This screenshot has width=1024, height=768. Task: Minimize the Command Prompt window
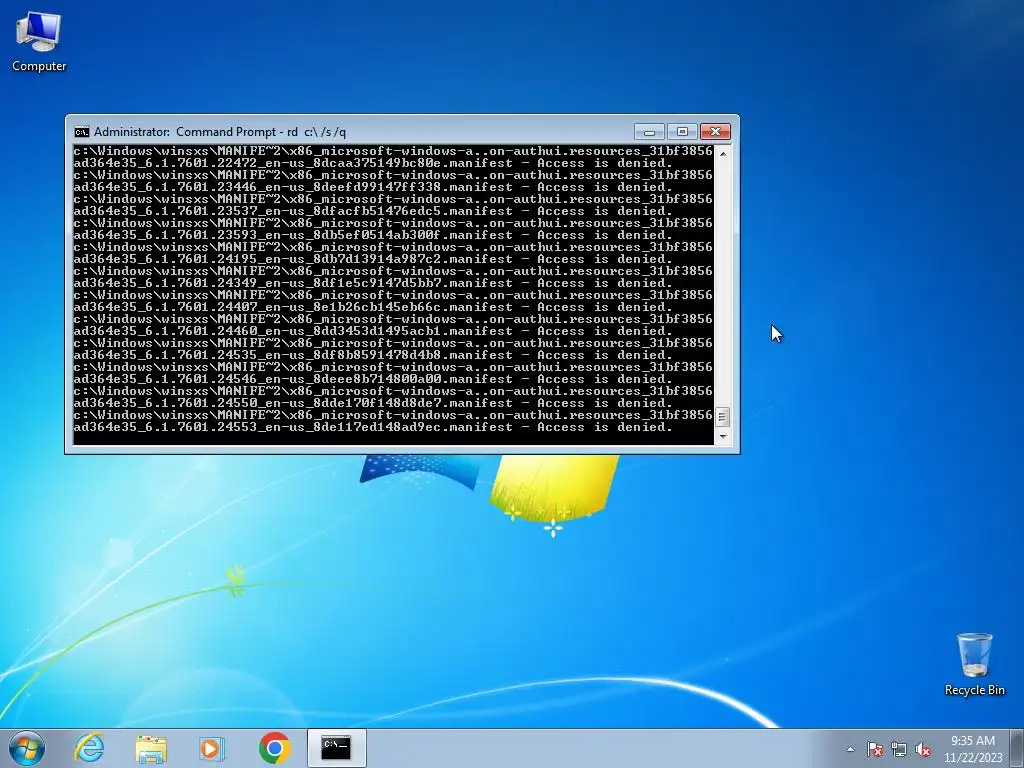click(649, 132)
